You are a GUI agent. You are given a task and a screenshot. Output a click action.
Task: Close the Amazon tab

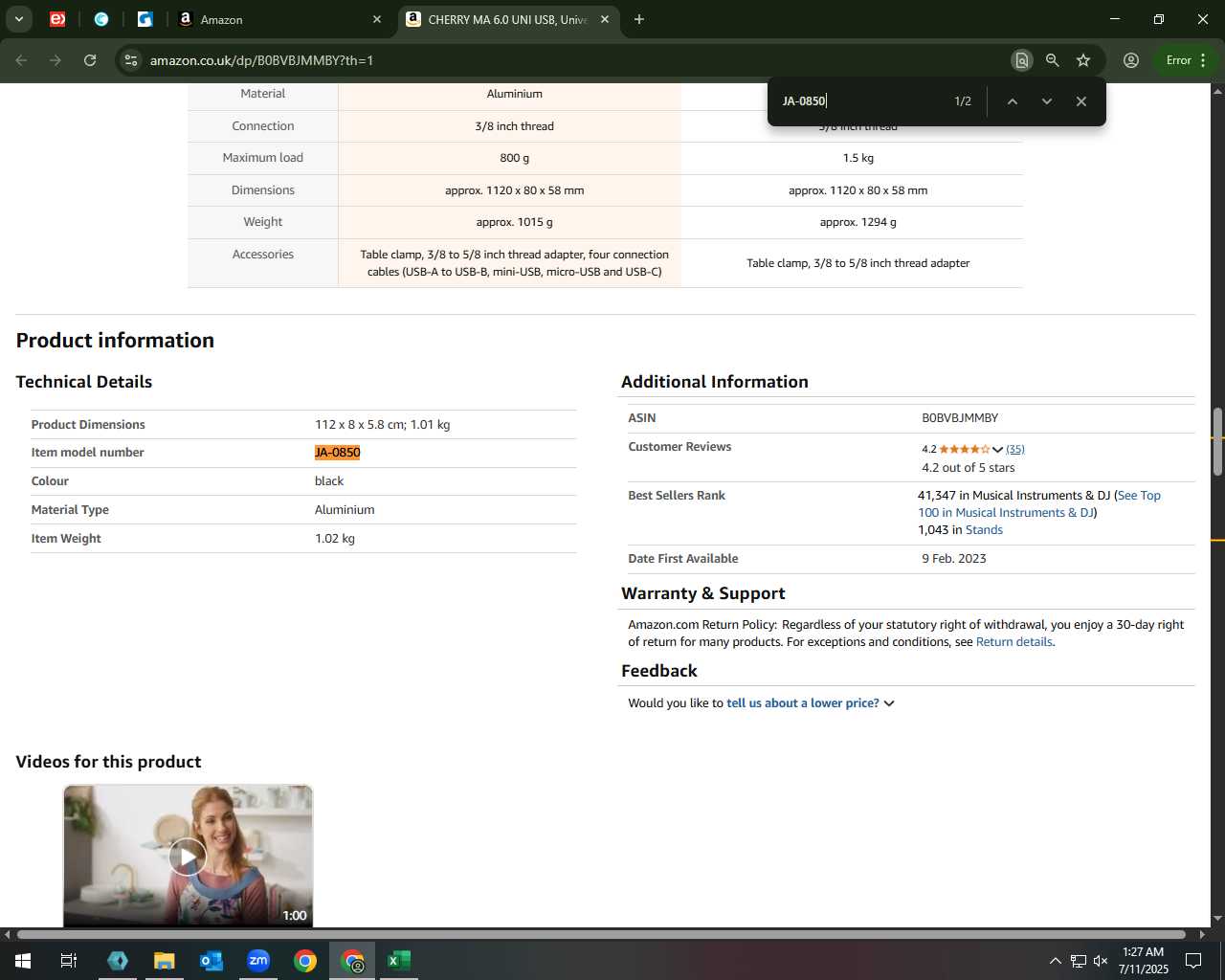click(377, 19)
